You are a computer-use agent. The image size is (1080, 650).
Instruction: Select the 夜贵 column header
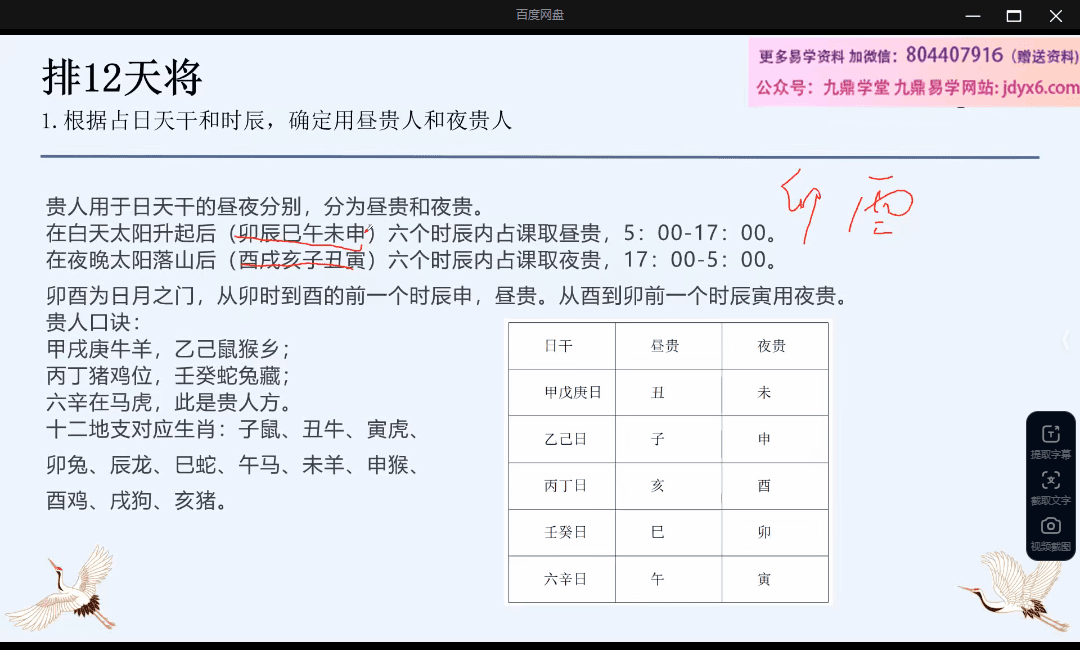pyautogui.click(x=771, y=346)
